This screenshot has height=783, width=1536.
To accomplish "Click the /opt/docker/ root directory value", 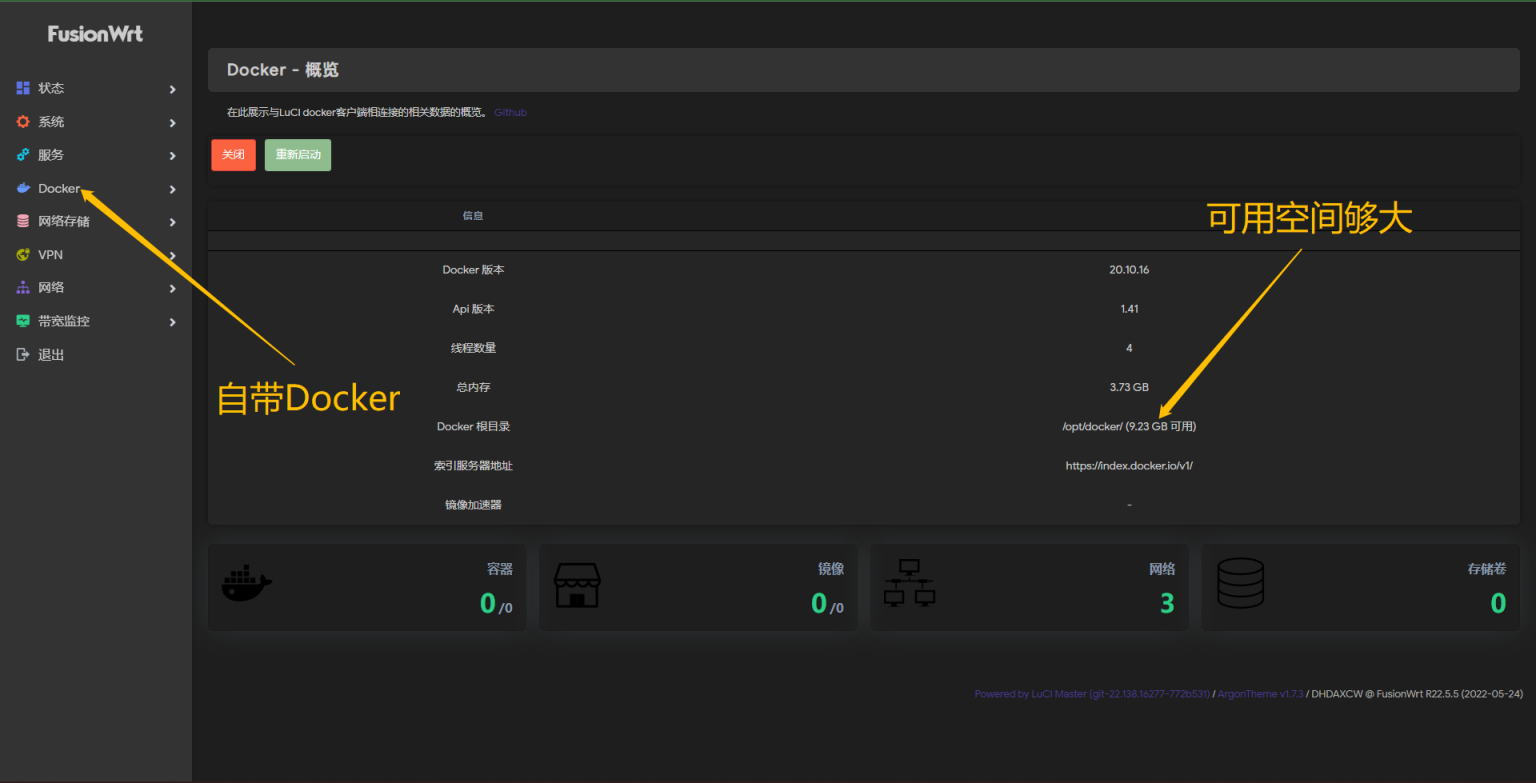I will click(x=1129, y=426).
